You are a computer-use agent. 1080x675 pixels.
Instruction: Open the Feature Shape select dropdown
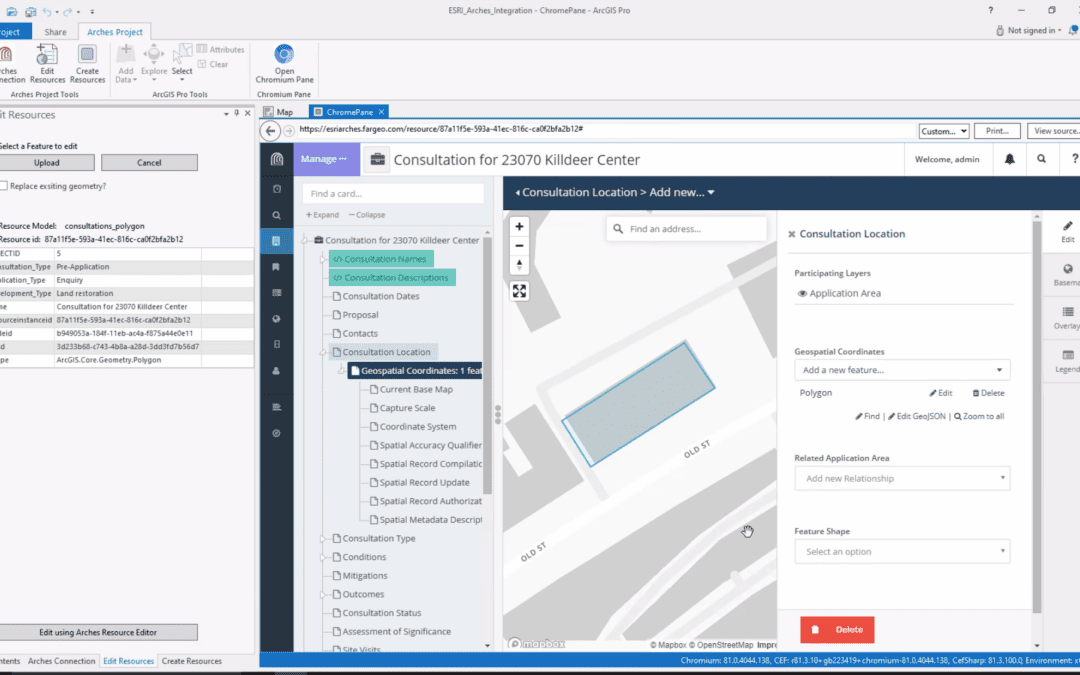pos(901,551)
